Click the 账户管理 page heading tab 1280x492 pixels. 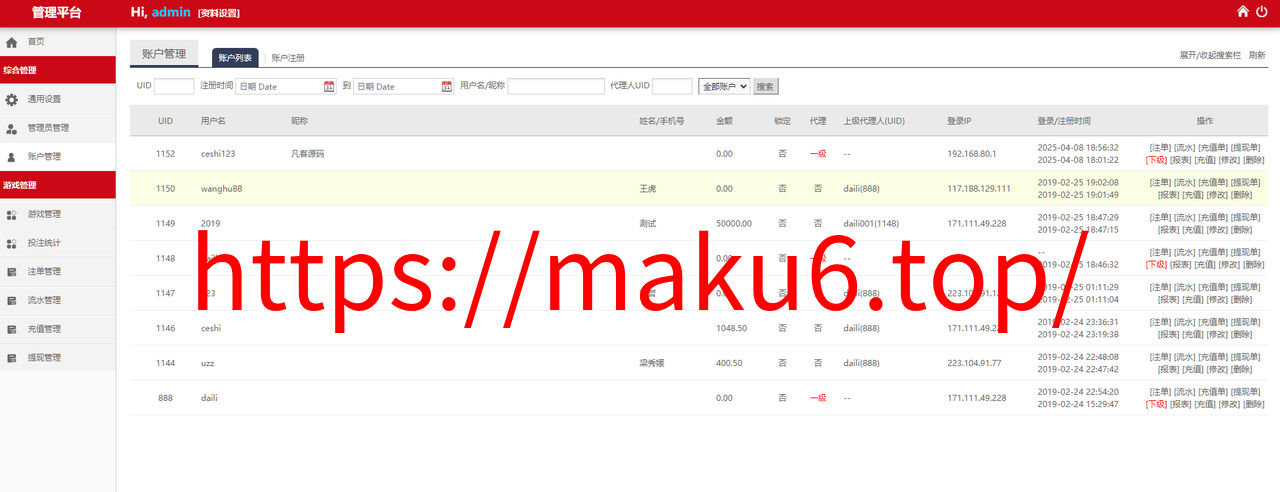(x=164, y=54)
